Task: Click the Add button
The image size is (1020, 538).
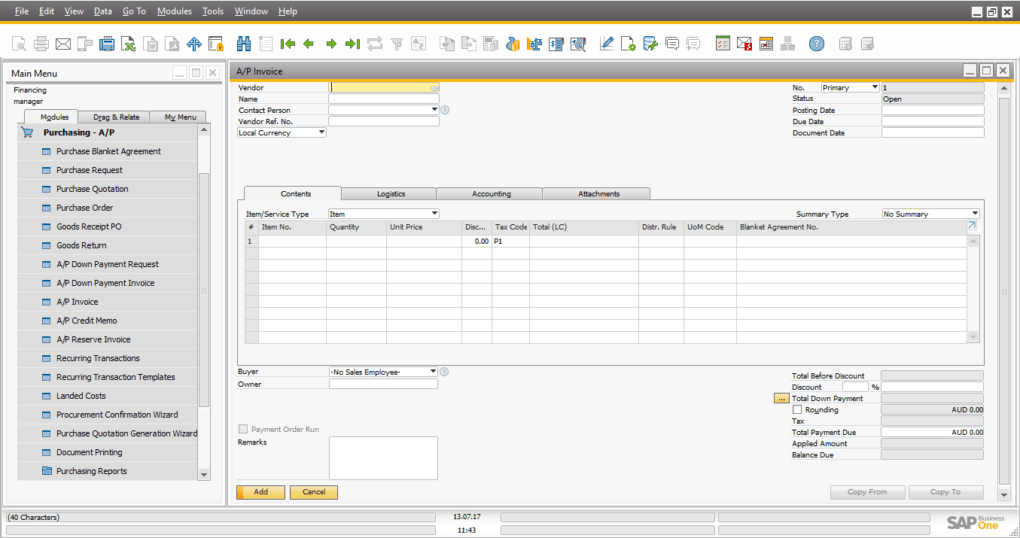Action: [261, 492]
